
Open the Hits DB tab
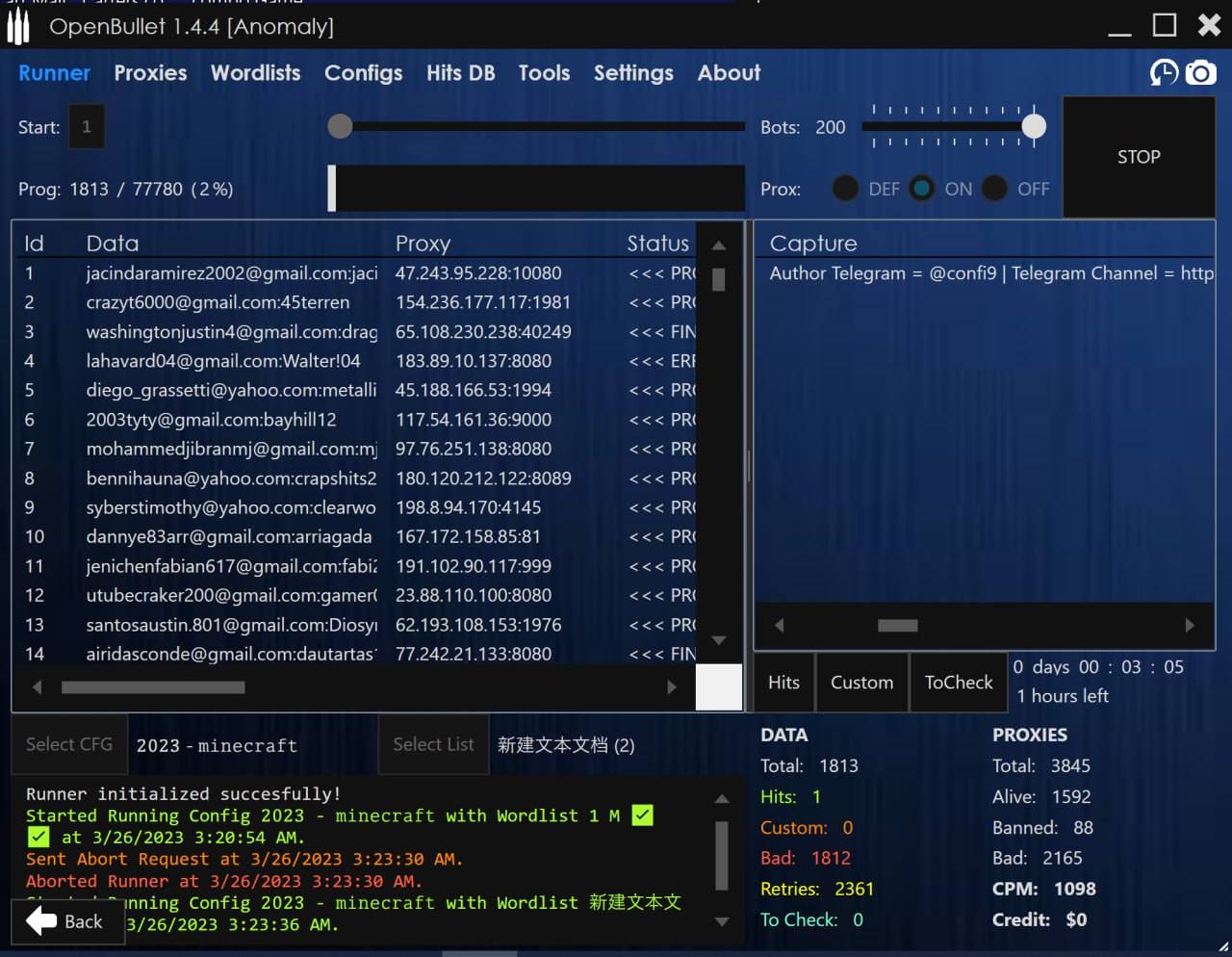tap(460, 73)
